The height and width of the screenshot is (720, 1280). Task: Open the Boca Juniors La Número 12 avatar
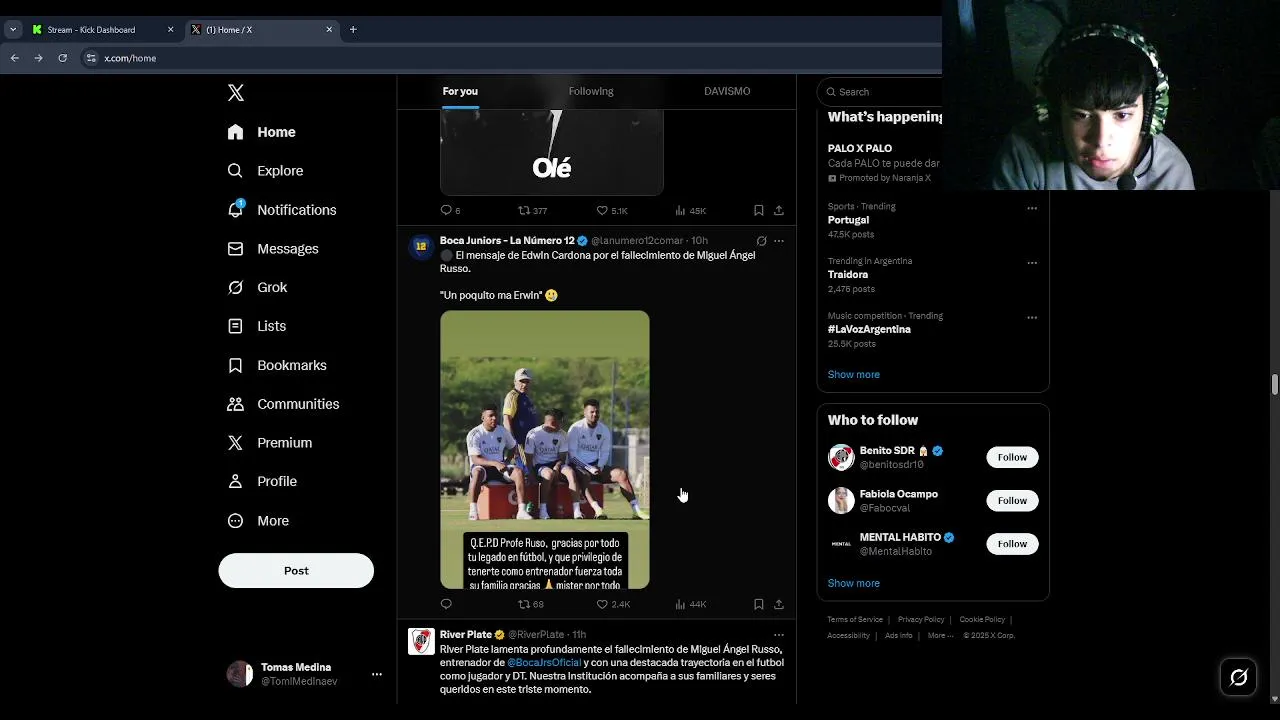pyautogui.click(x=421, y=246)
